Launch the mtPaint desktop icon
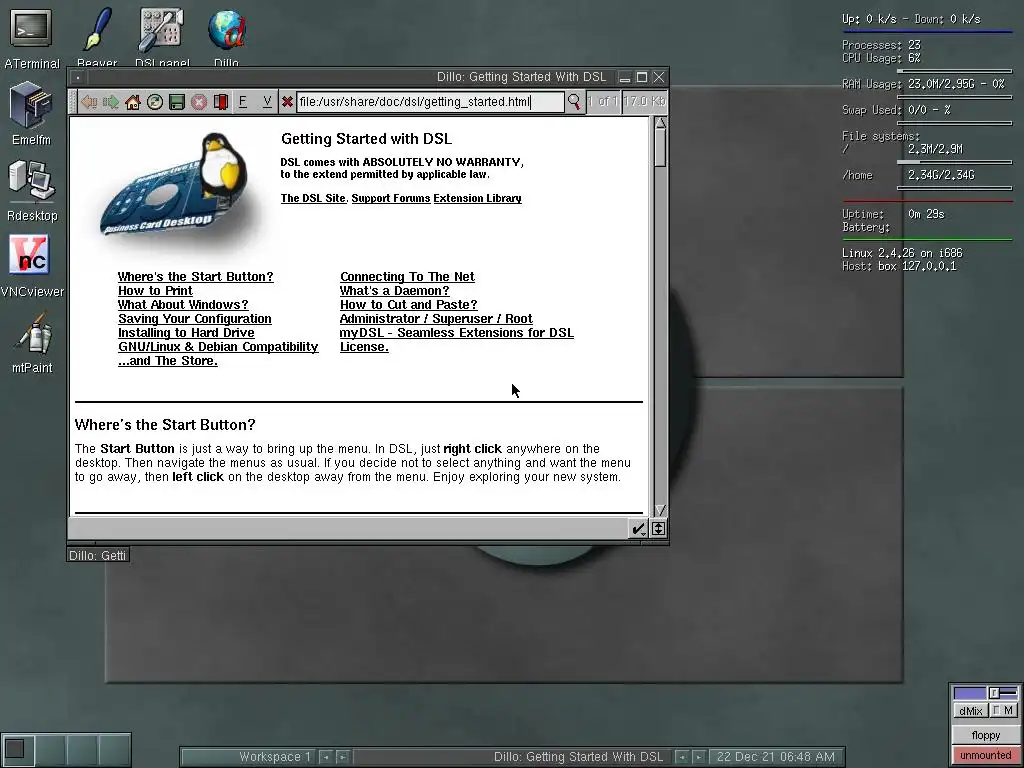The width and height of the screenshot is (1024, 768). pyautogui.click(x=34, y=333)
